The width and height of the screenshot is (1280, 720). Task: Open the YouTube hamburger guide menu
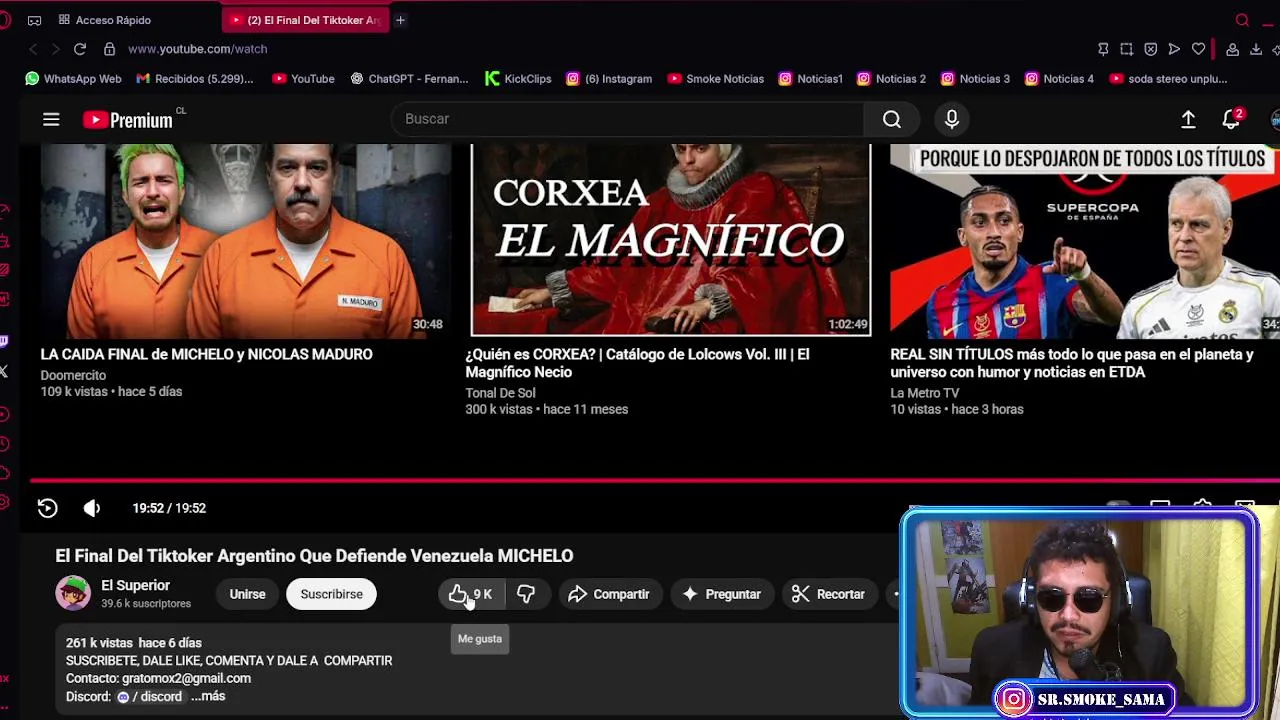point(51,119)
